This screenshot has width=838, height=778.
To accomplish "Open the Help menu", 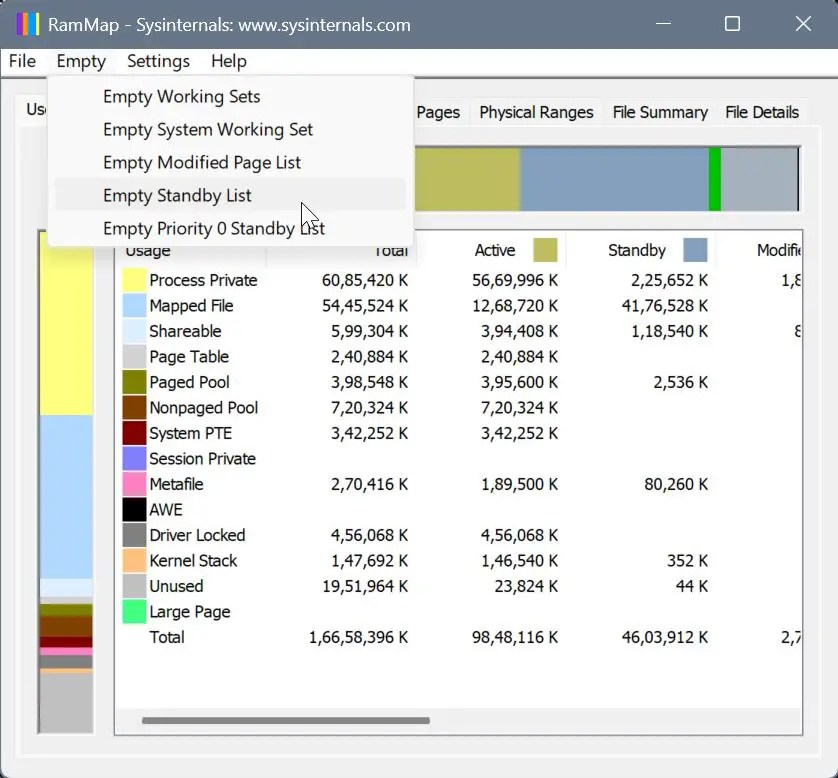I will 229,61.
